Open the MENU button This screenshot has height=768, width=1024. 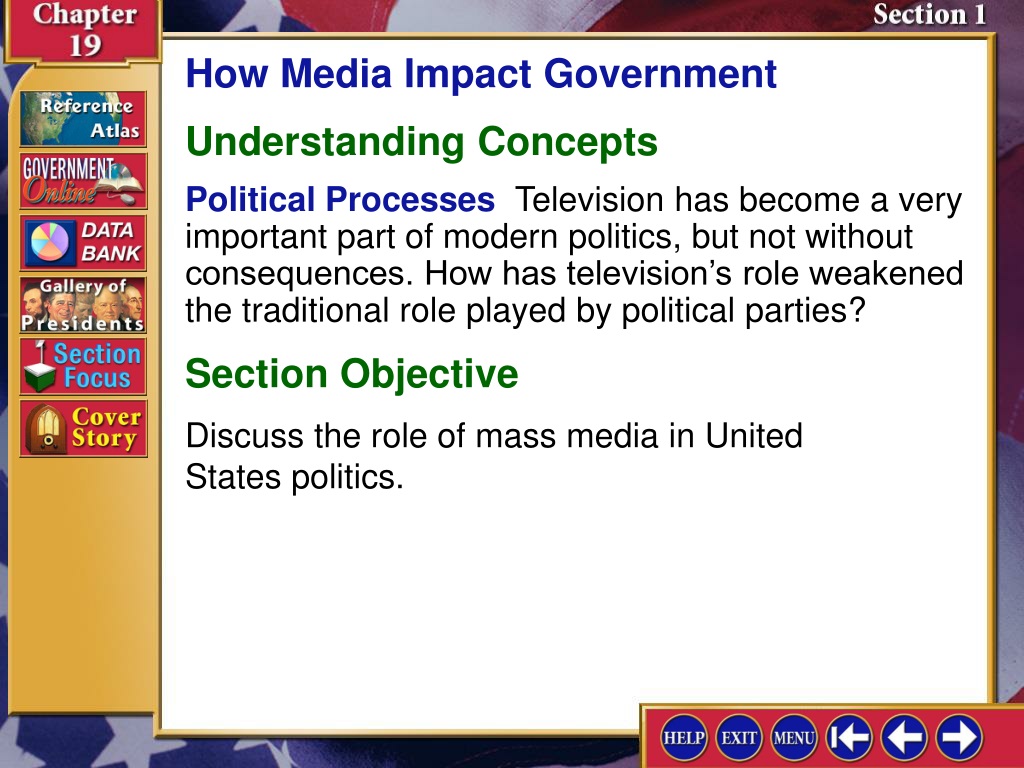coord(794,738)
